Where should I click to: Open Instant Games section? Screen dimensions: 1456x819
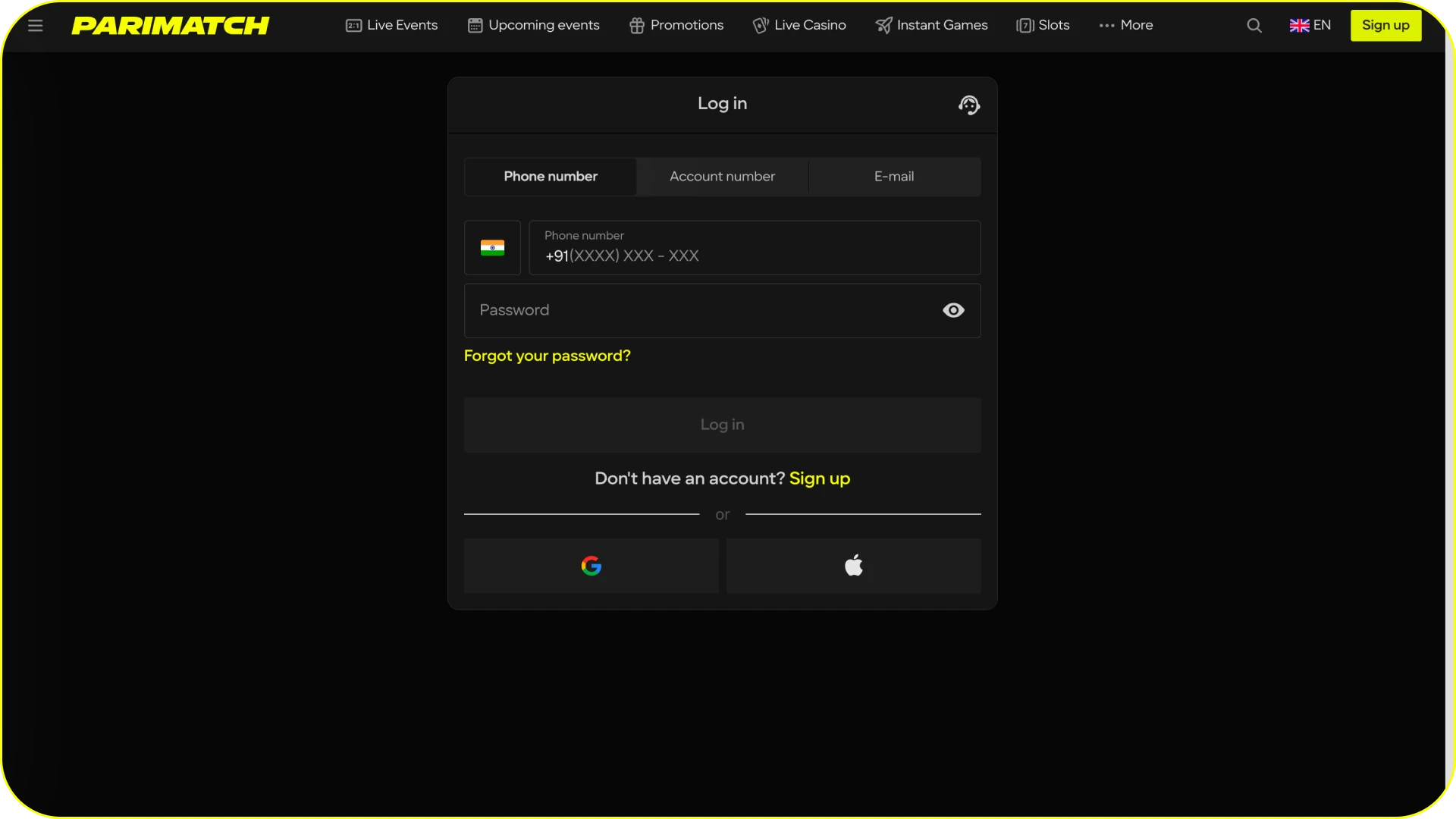[x=932, y=26]
